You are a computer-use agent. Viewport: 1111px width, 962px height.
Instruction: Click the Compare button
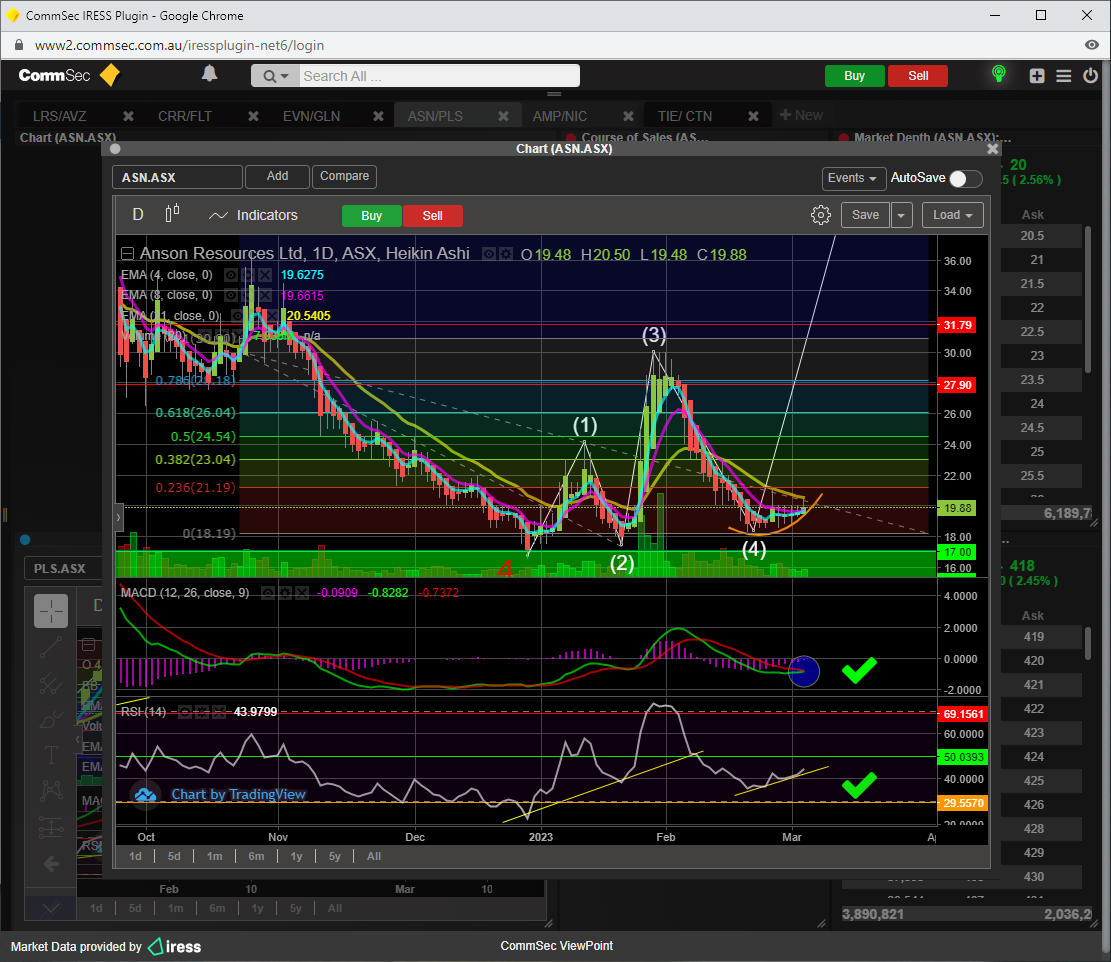coord(344,176)
